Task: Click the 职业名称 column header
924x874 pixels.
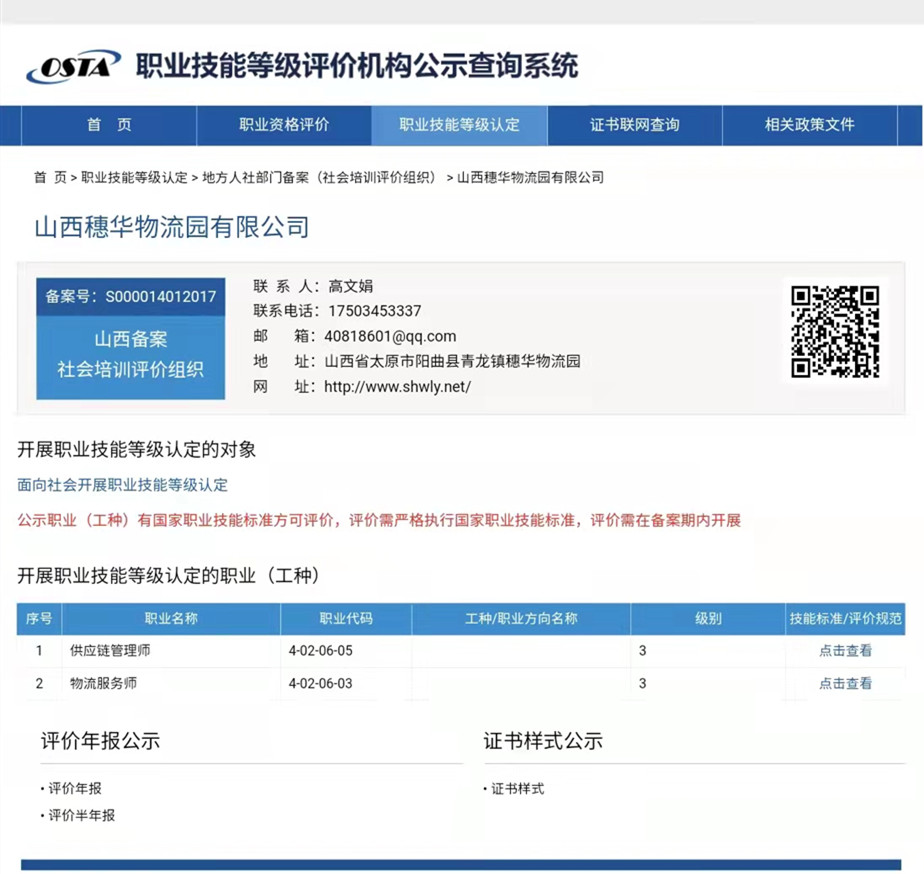Action: click(x=171, y=619)
